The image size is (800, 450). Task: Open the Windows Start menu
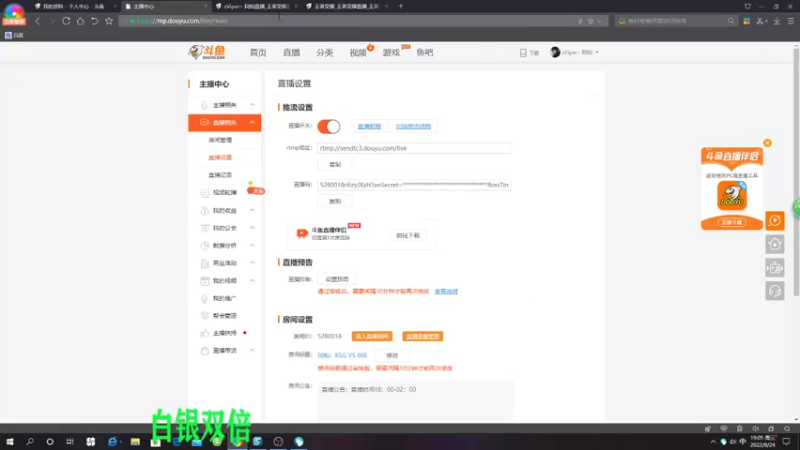[10, 441]
